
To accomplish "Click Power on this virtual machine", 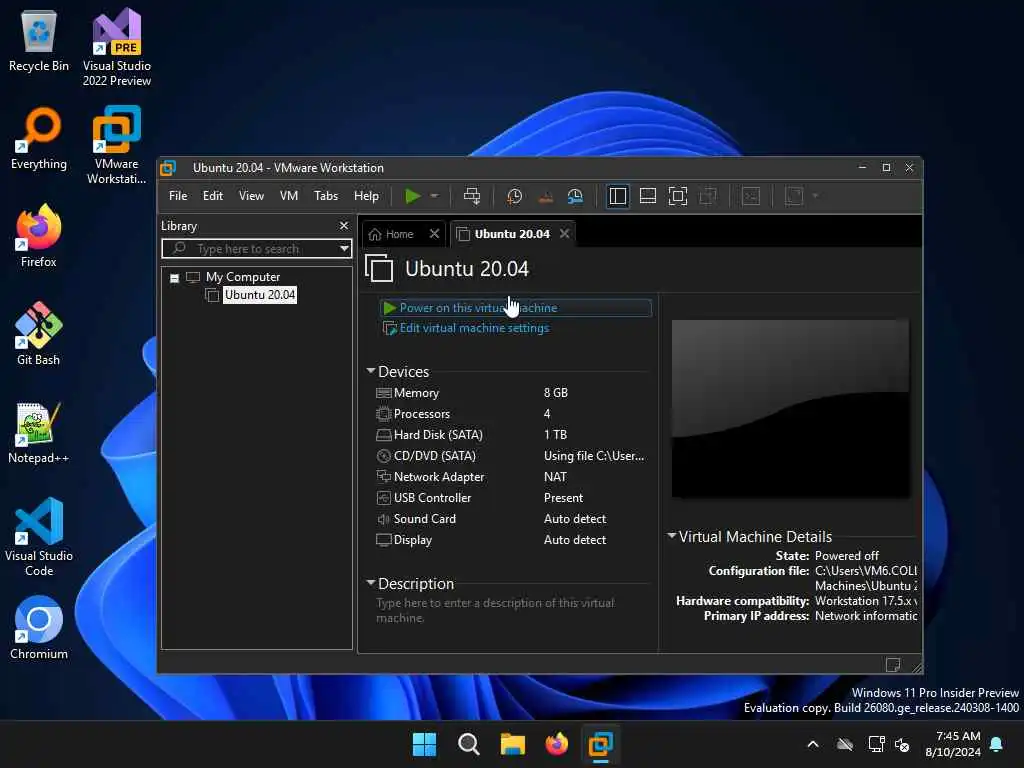I will (478, 308).
